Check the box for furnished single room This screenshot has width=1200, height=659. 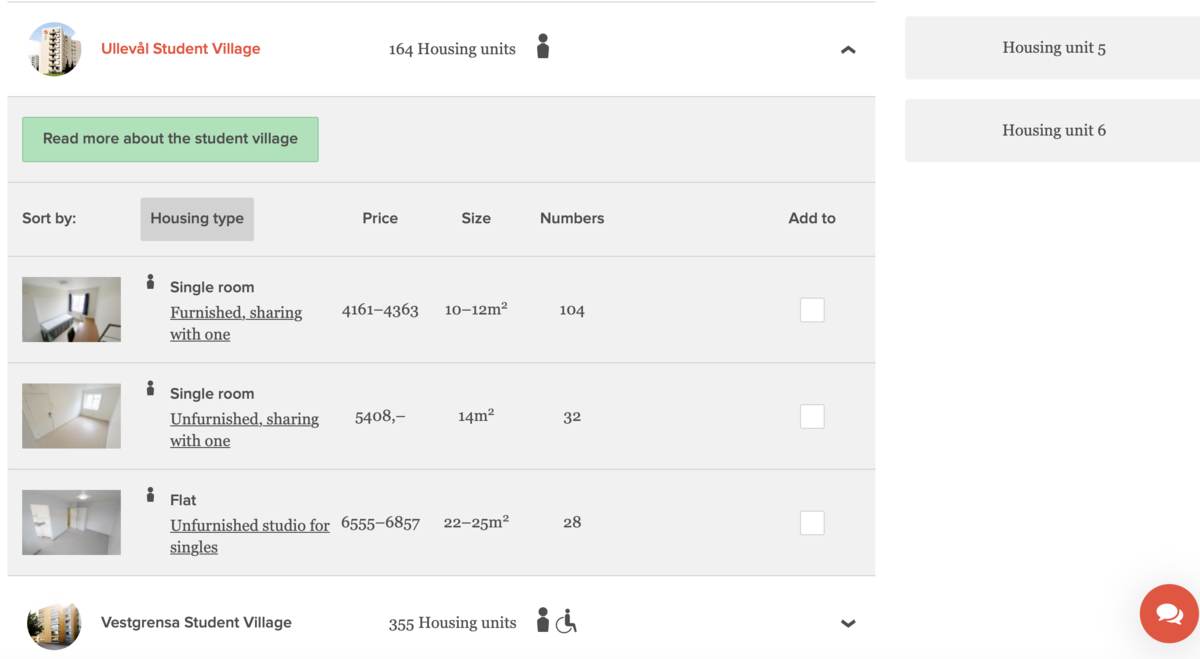click(812, 310)
